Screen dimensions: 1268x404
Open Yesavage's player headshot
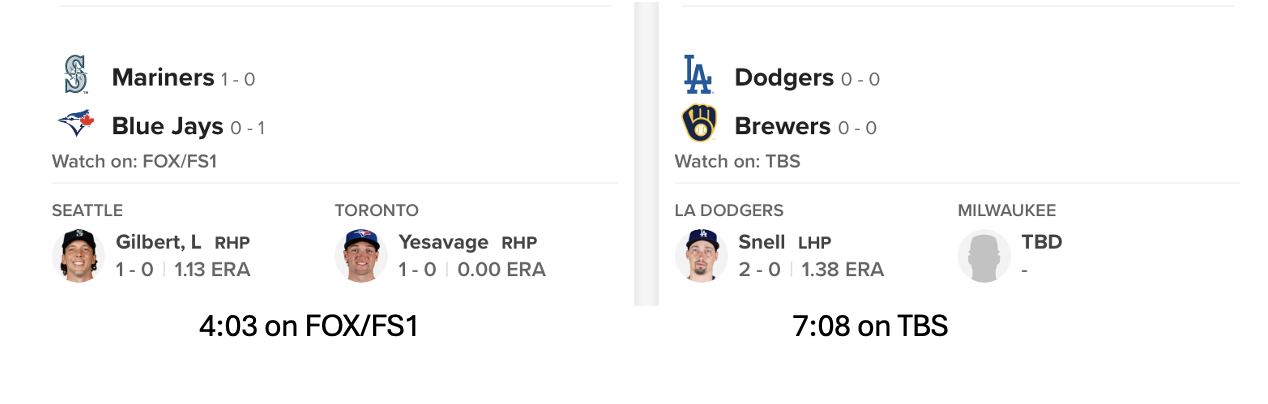(361, 255)
